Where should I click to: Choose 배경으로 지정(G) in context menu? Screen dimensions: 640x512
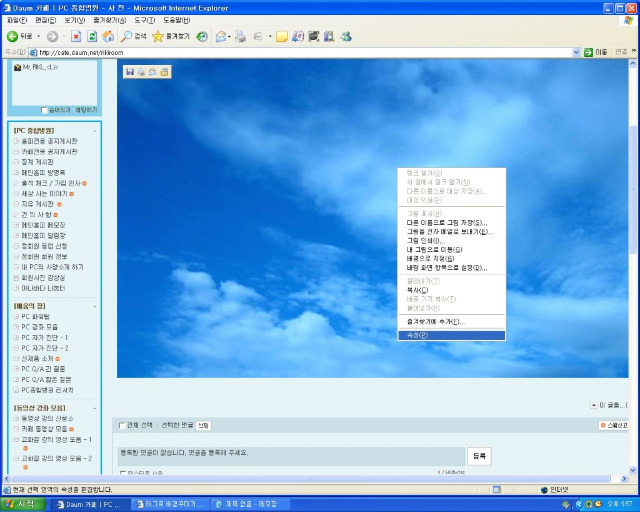click(x=451, y=259)
